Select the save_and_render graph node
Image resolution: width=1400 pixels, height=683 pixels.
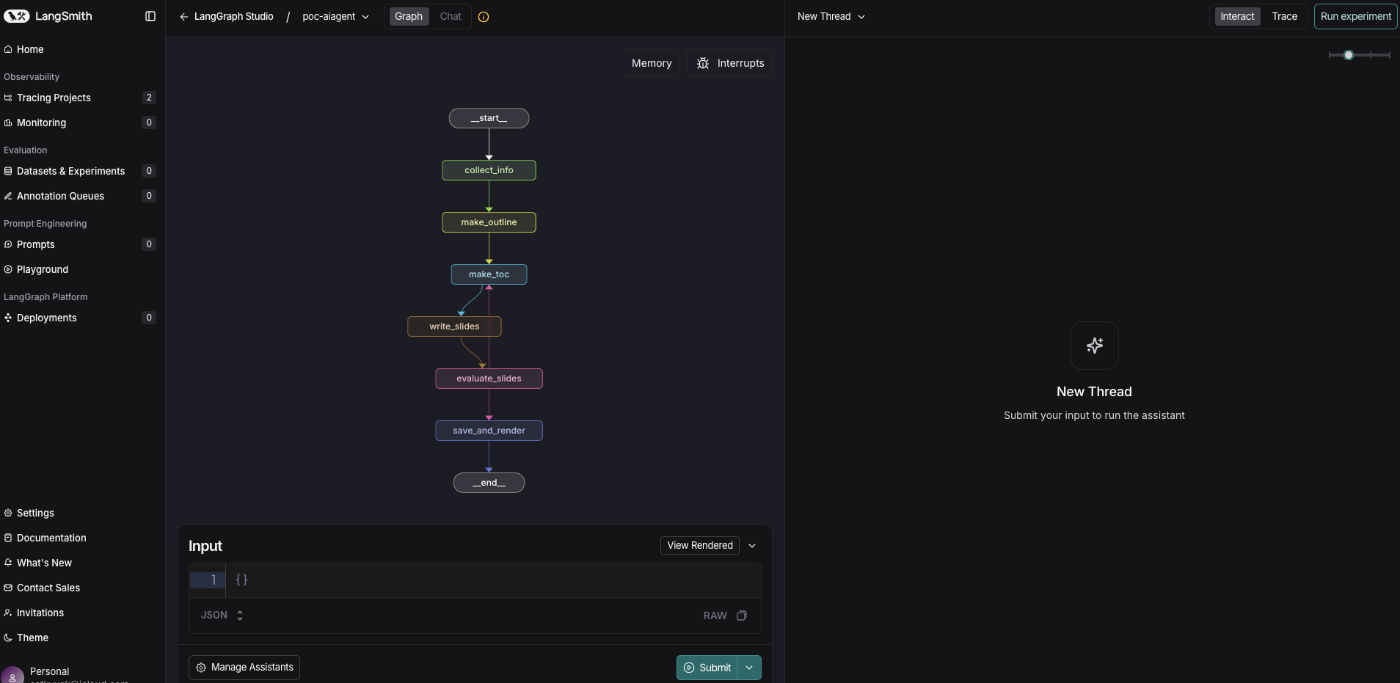489,430
